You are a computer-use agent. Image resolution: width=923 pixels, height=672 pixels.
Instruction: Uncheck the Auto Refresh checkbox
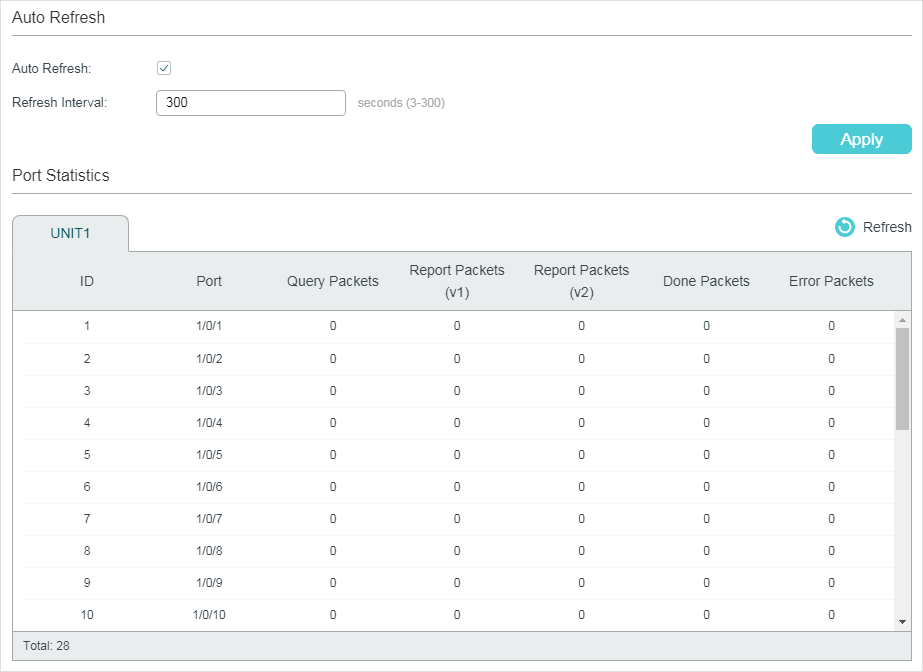tap(165, 69)
